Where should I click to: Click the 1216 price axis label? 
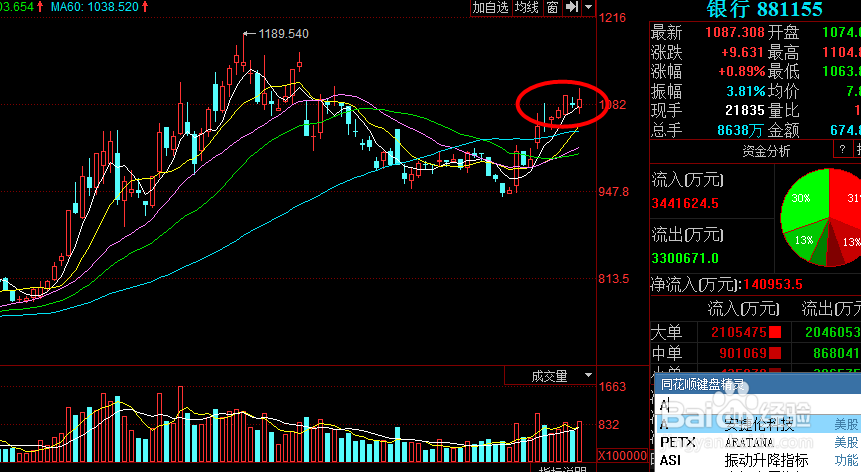point(612,18)
